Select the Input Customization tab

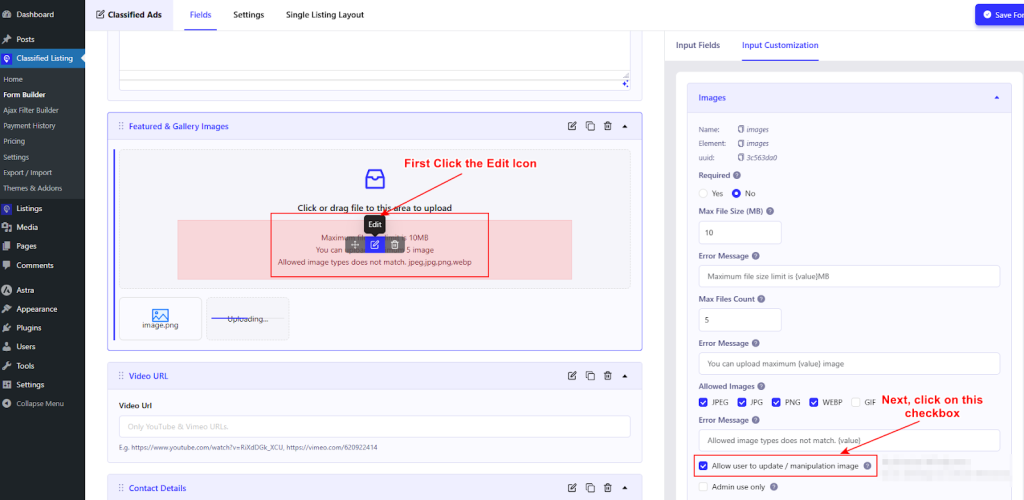coord(780,45)
